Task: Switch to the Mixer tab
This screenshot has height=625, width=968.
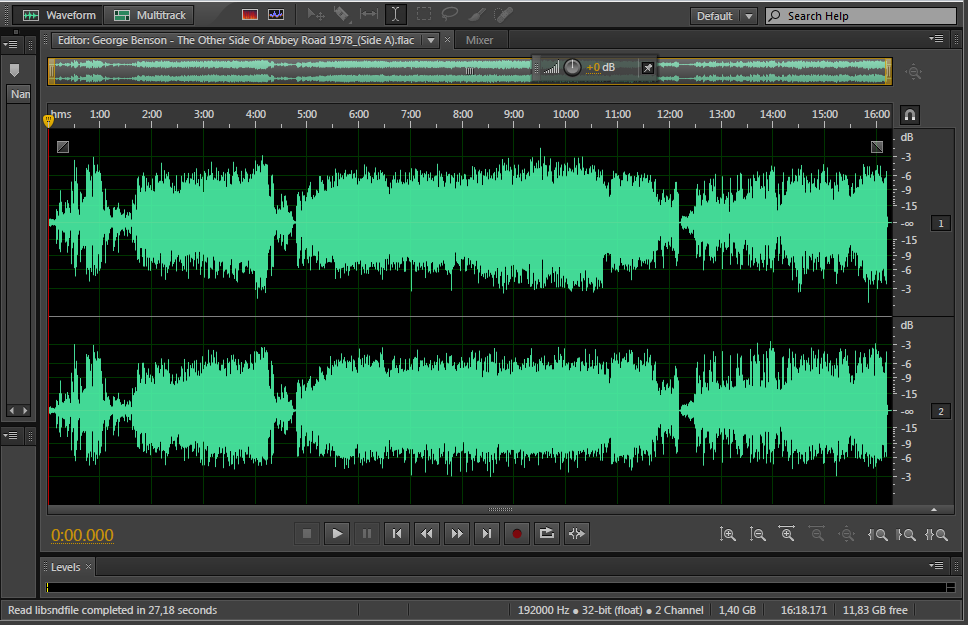Action: tap(479, 40)
